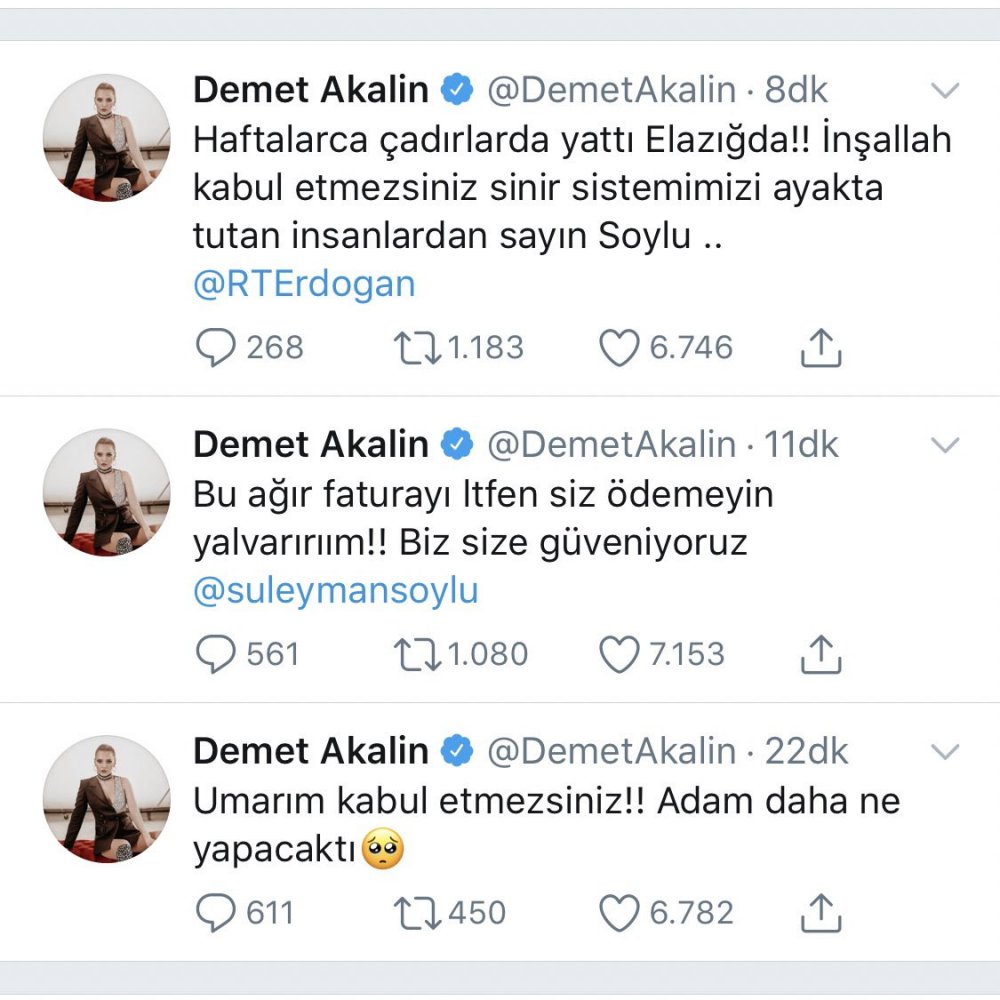Reply to the tweet with 611 comments
The image size is (1000, 1000).
pos(214,913)
